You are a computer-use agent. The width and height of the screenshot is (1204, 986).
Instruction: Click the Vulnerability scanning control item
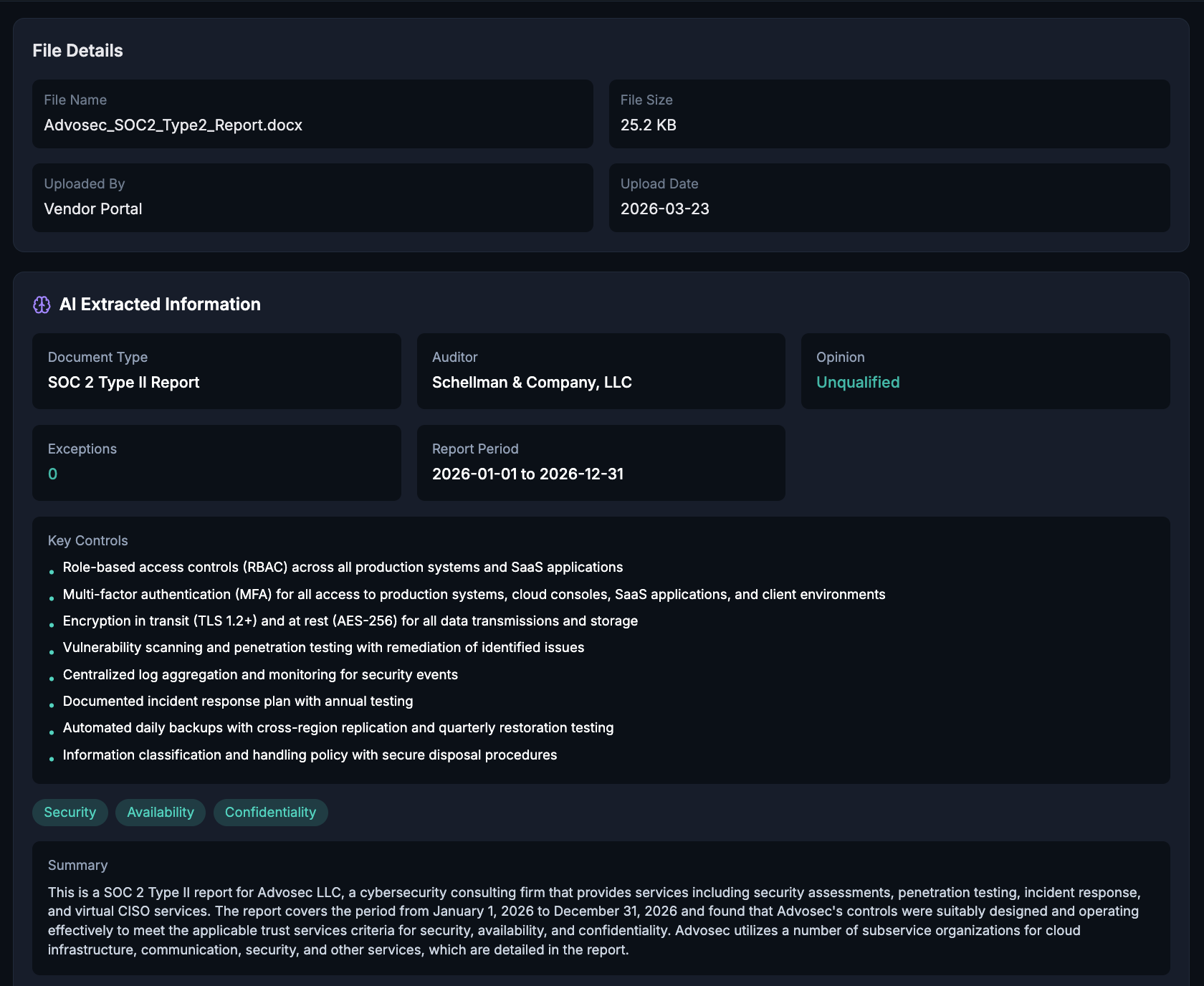click(x=323, y=648)
